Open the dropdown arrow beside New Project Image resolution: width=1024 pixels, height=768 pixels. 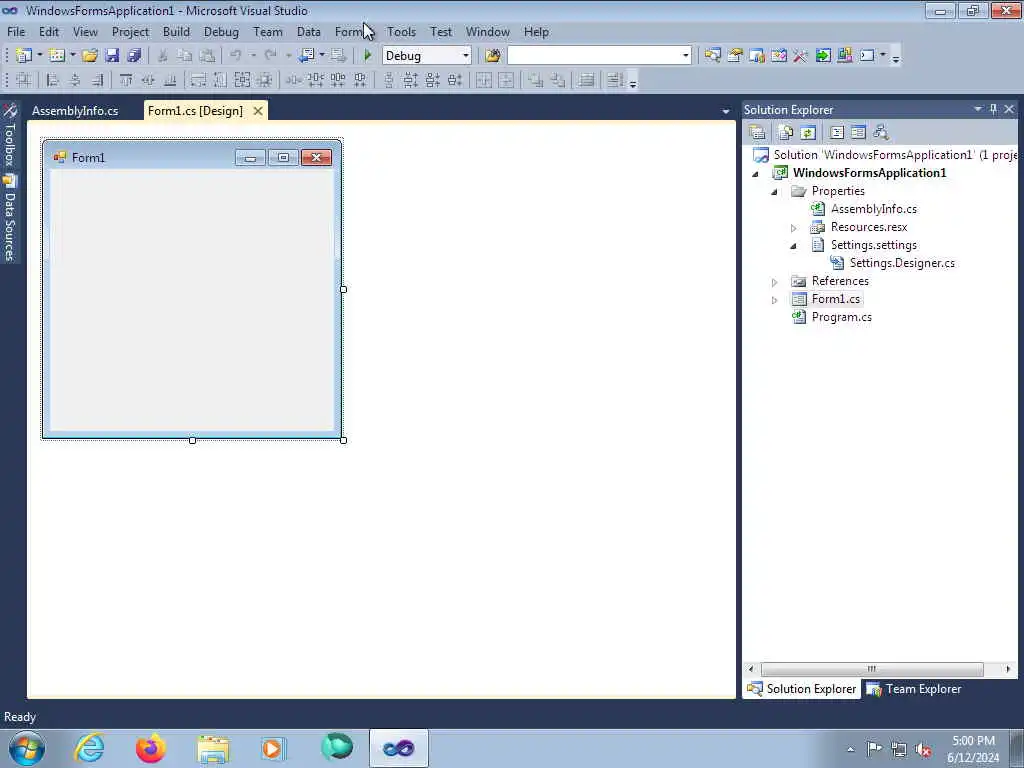click(39, 56)
